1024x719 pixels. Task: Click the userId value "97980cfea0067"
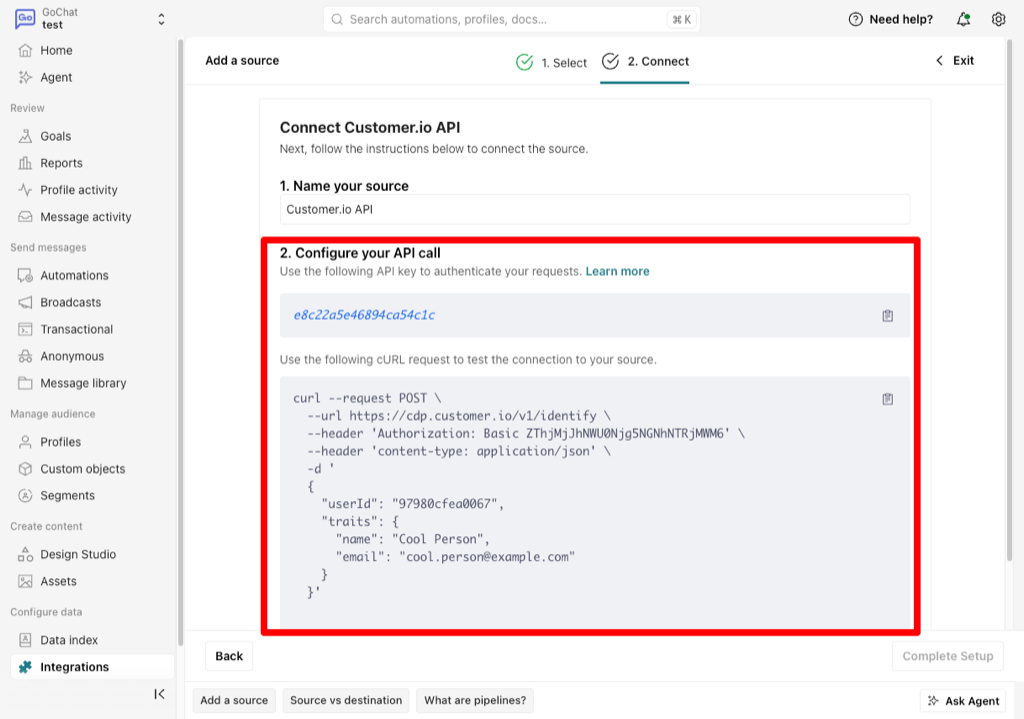click(x=445, y=504)
